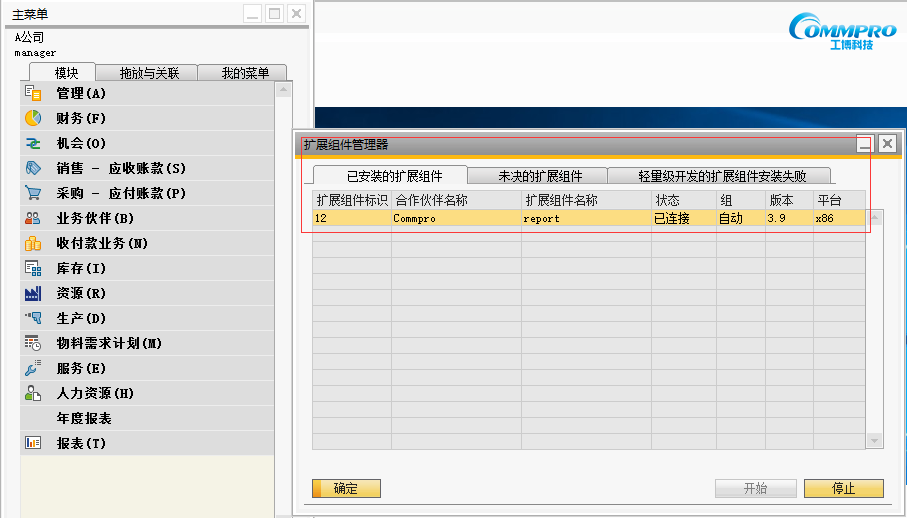
Task: Click the 生产(D) module icon
Action: coord(33,318)
